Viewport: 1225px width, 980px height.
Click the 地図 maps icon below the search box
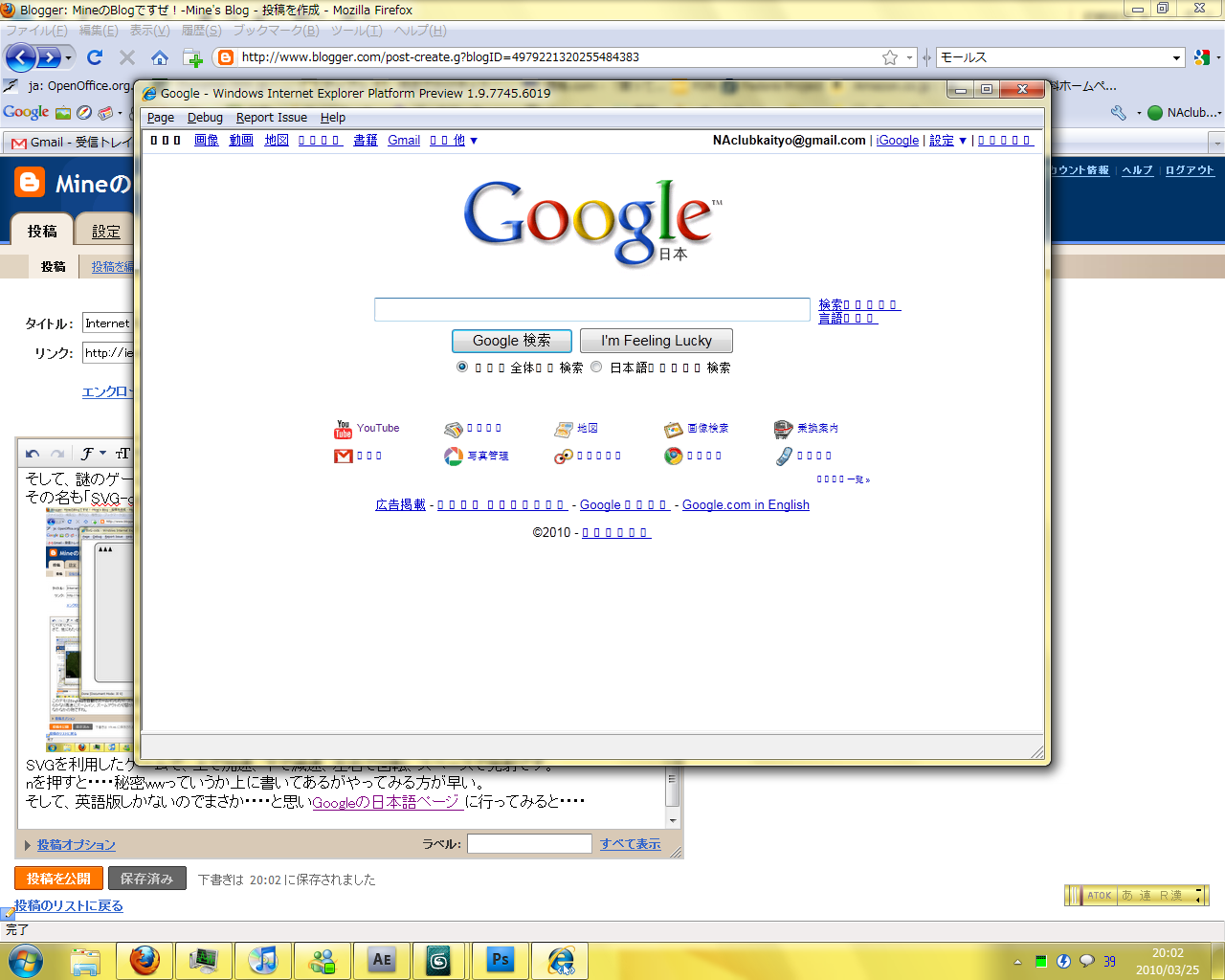(564, 429)
